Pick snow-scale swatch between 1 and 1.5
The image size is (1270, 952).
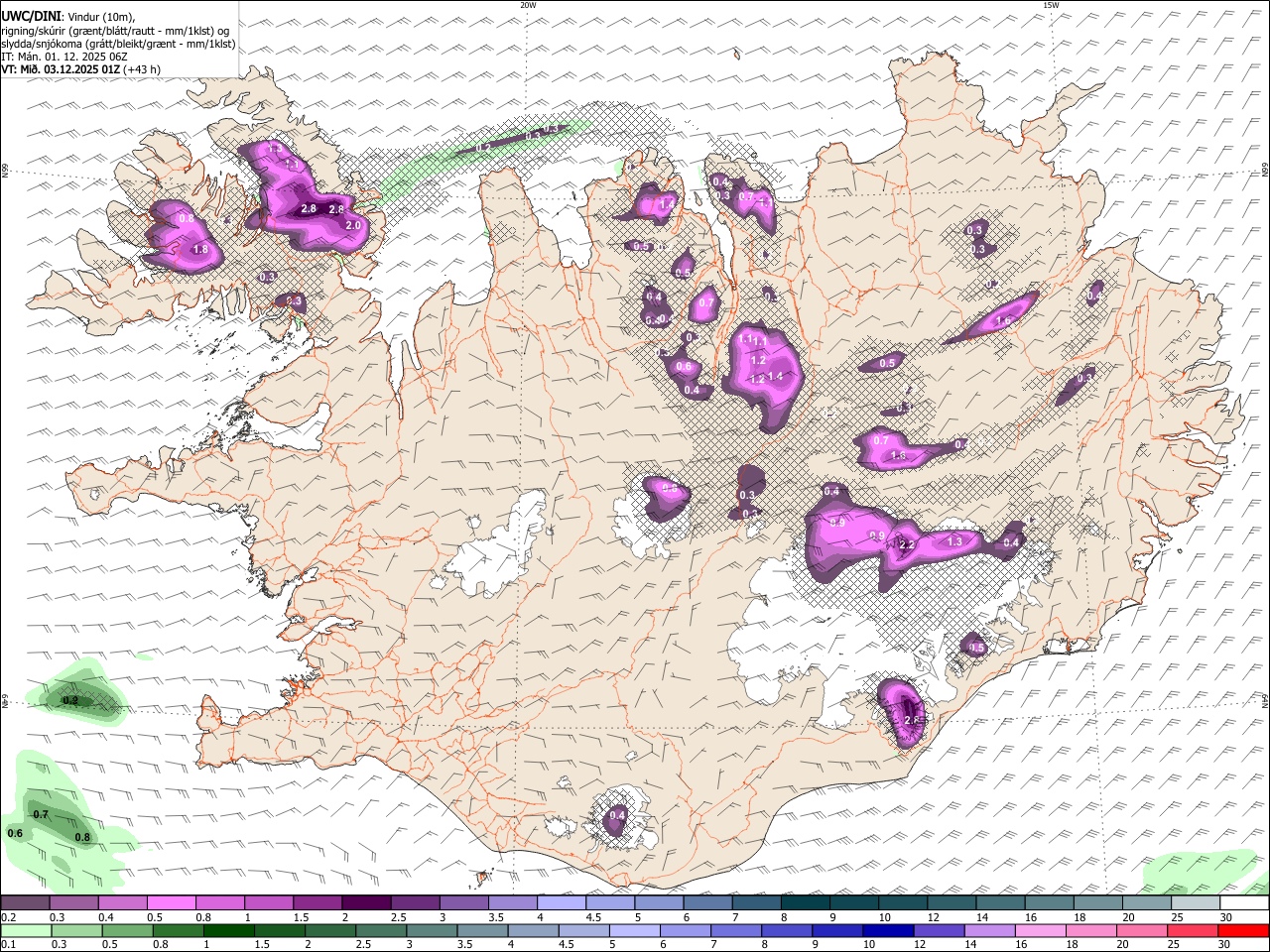269,903
